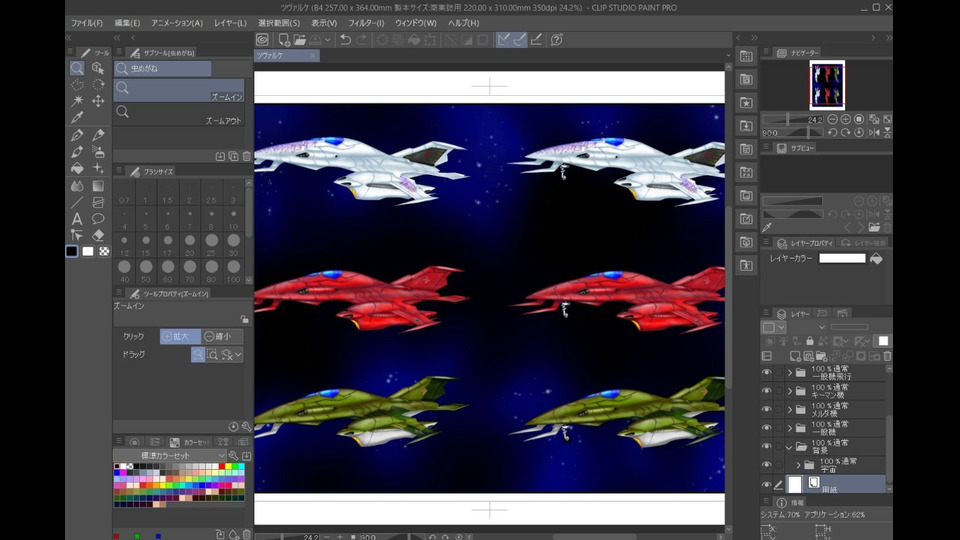Click the Navigator canvas thumbnail
Image resolution: width=960 pixels, height=540 pixels.
click(x=827, y=85)
